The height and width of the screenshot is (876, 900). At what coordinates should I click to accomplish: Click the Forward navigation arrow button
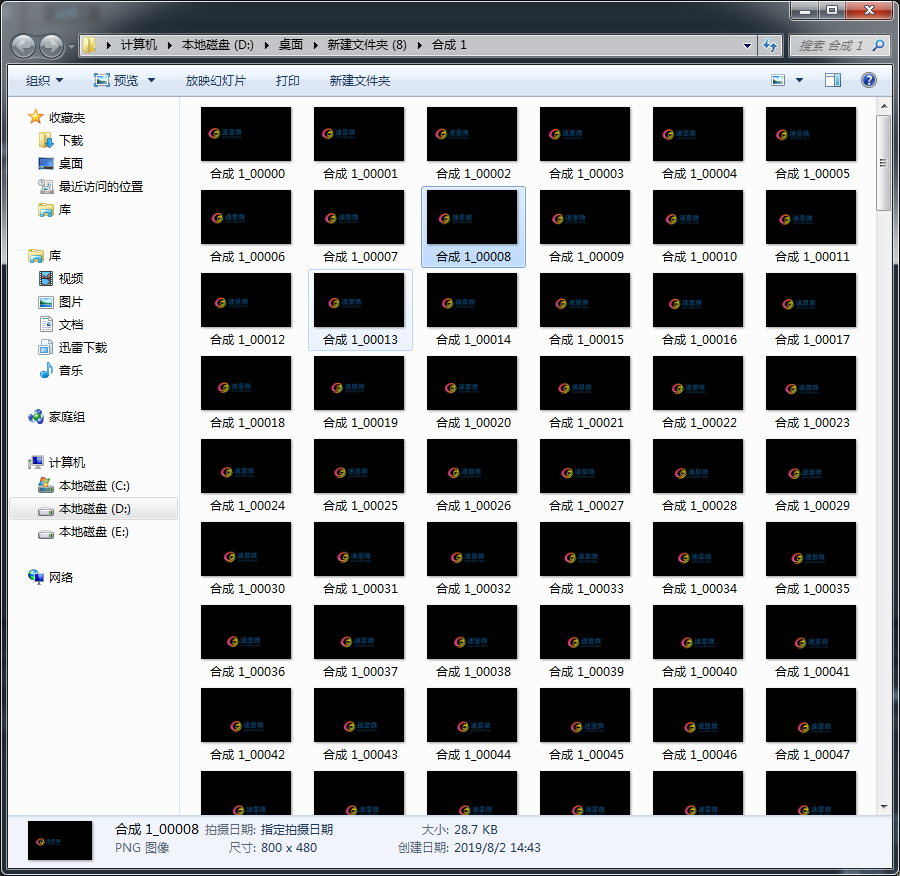point(51,46)
